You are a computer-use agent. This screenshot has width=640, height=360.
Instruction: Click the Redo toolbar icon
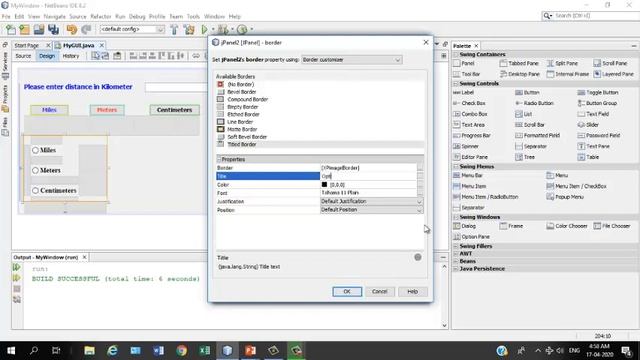pos(86,29)
